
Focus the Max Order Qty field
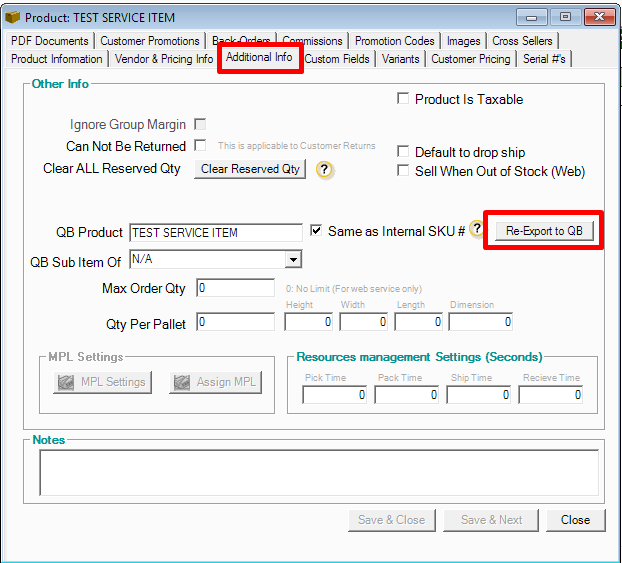tap(236, 288)
